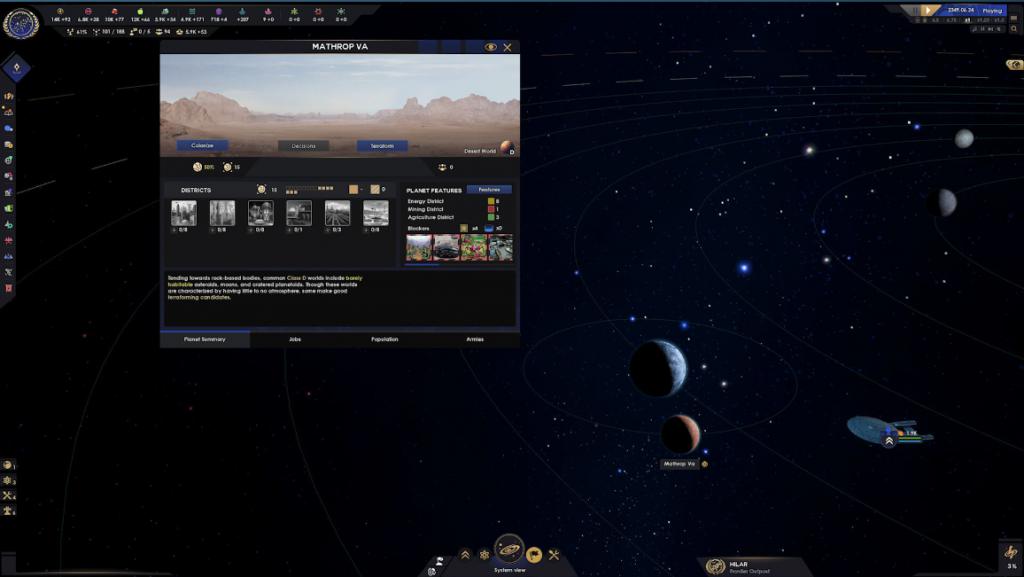The height and width of the screenshot is (577, 1024).
Task: Open the System view galaxy button
Action: [509, 549]
